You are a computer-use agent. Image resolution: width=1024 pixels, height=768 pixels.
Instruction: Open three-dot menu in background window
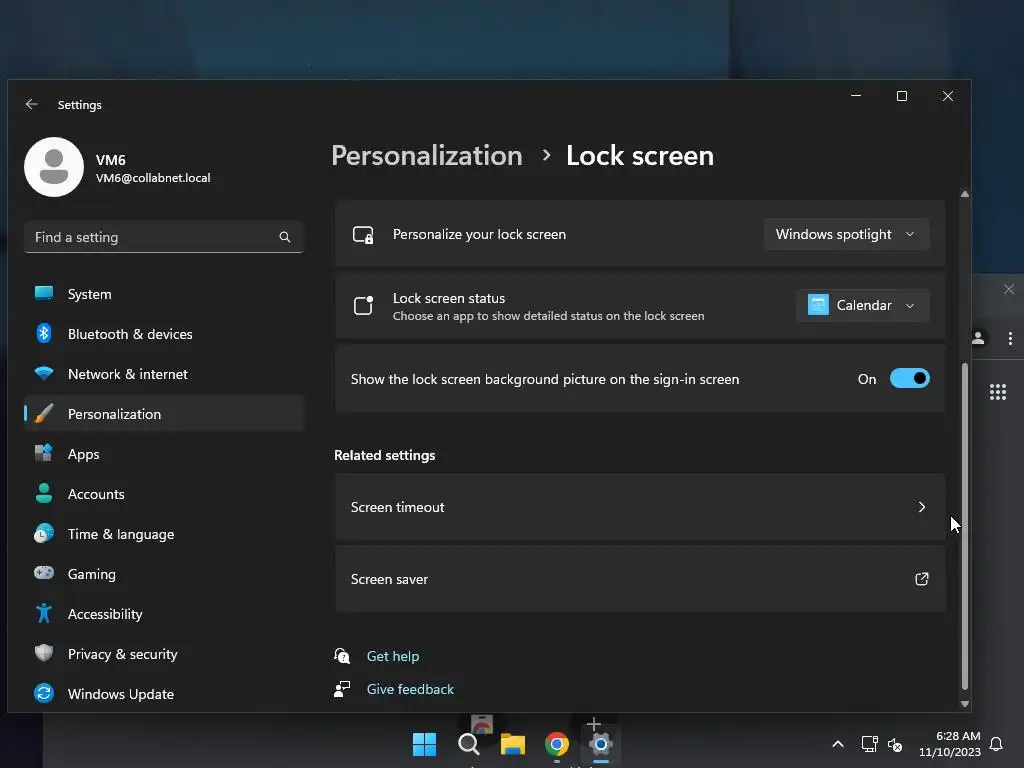(1010, 338)
